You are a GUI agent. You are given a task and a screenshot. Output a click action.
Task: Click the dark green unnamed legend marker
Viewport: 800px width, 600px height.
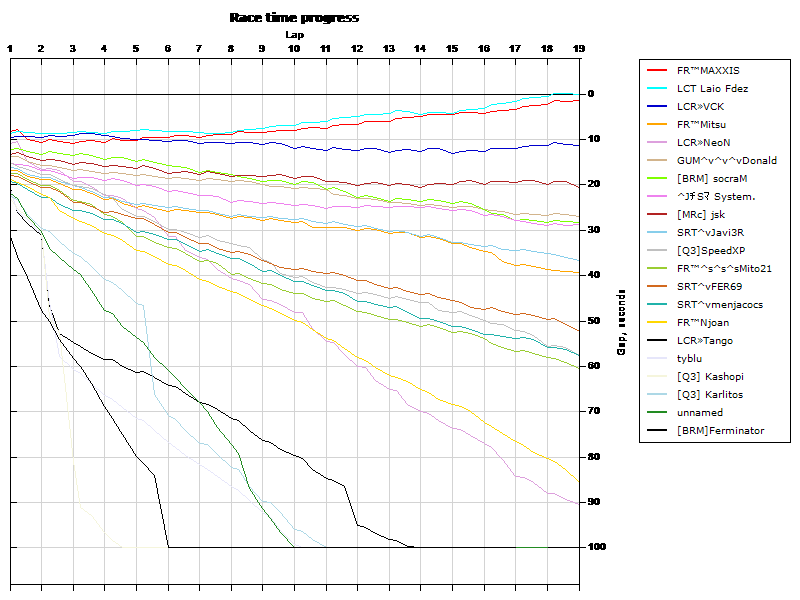coord(657,413)
